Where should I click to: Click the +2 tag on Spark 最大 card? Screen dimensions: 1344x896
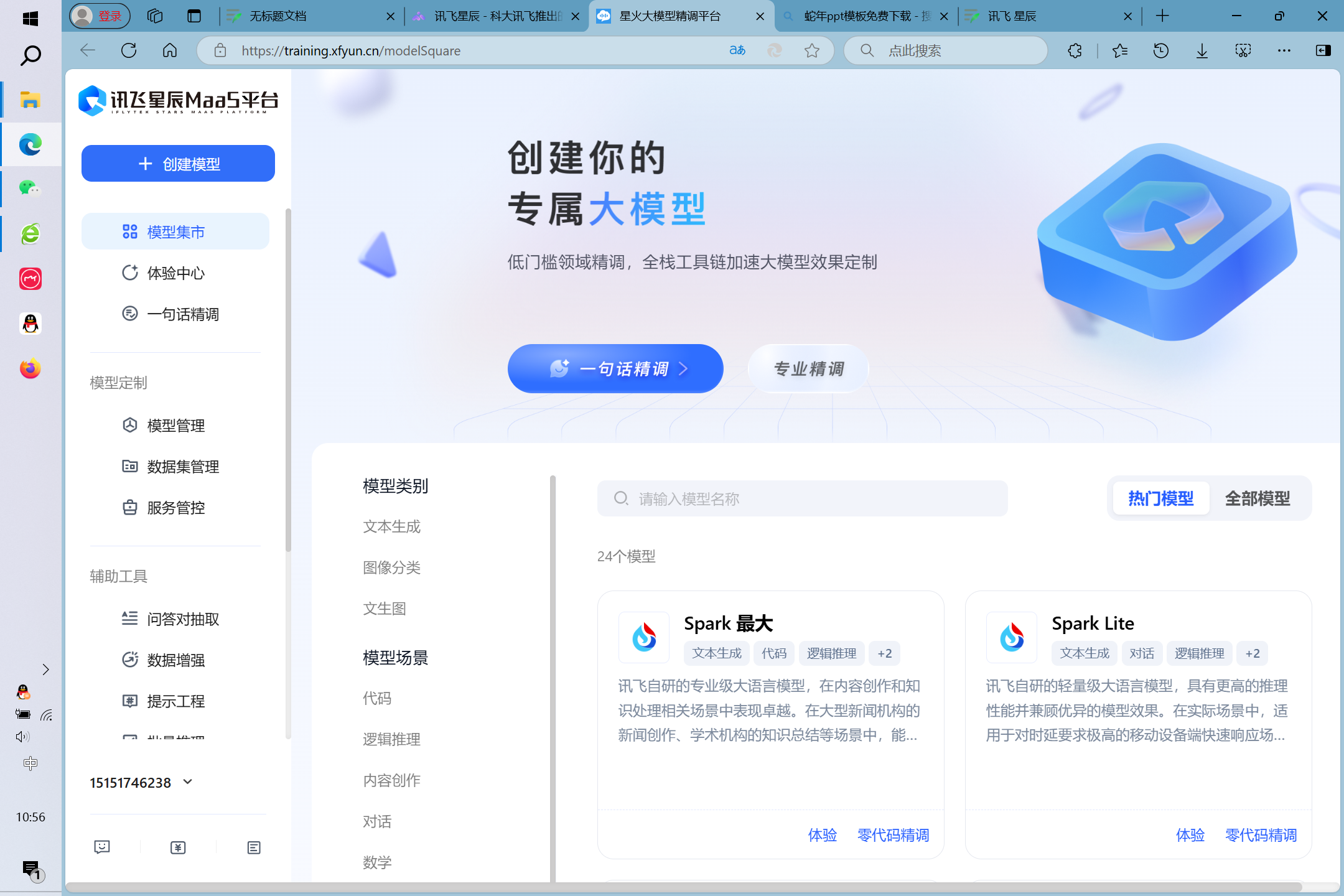coord(885,653)
